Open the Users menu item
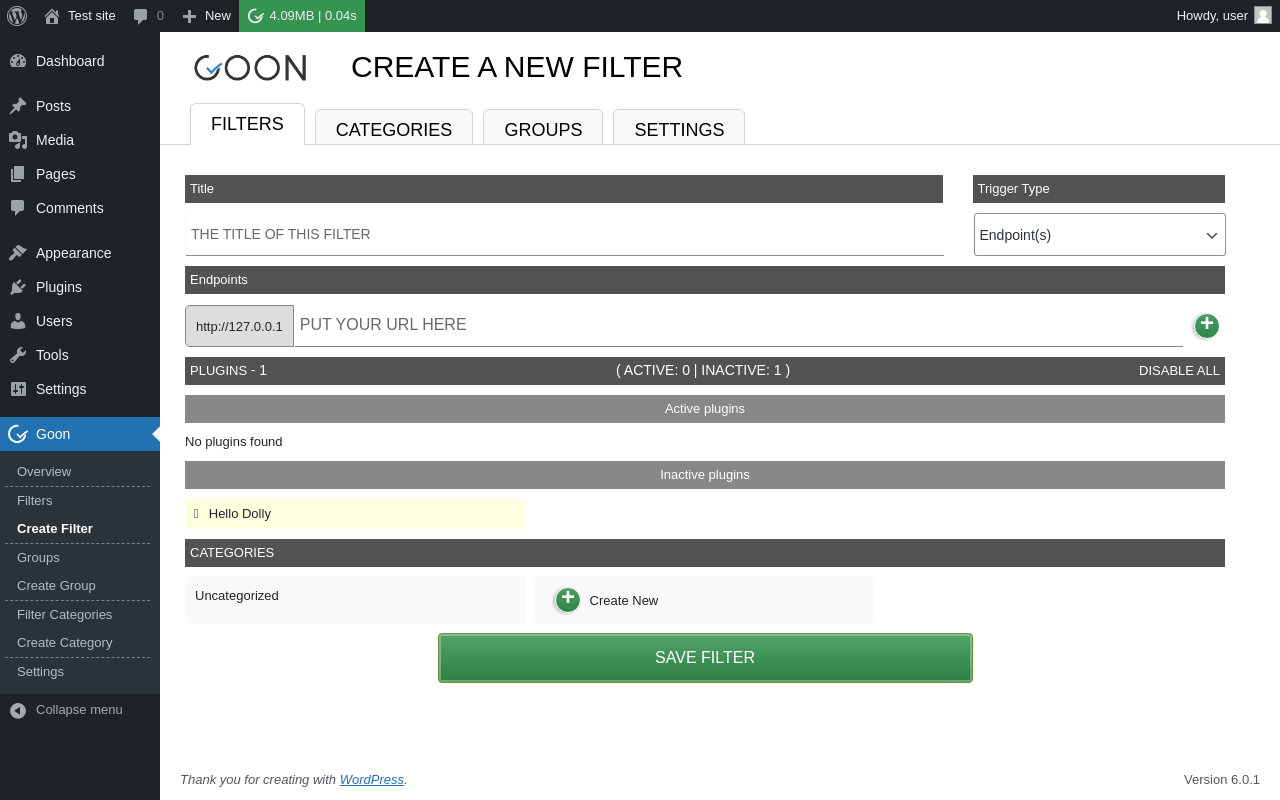 (80, 321)
